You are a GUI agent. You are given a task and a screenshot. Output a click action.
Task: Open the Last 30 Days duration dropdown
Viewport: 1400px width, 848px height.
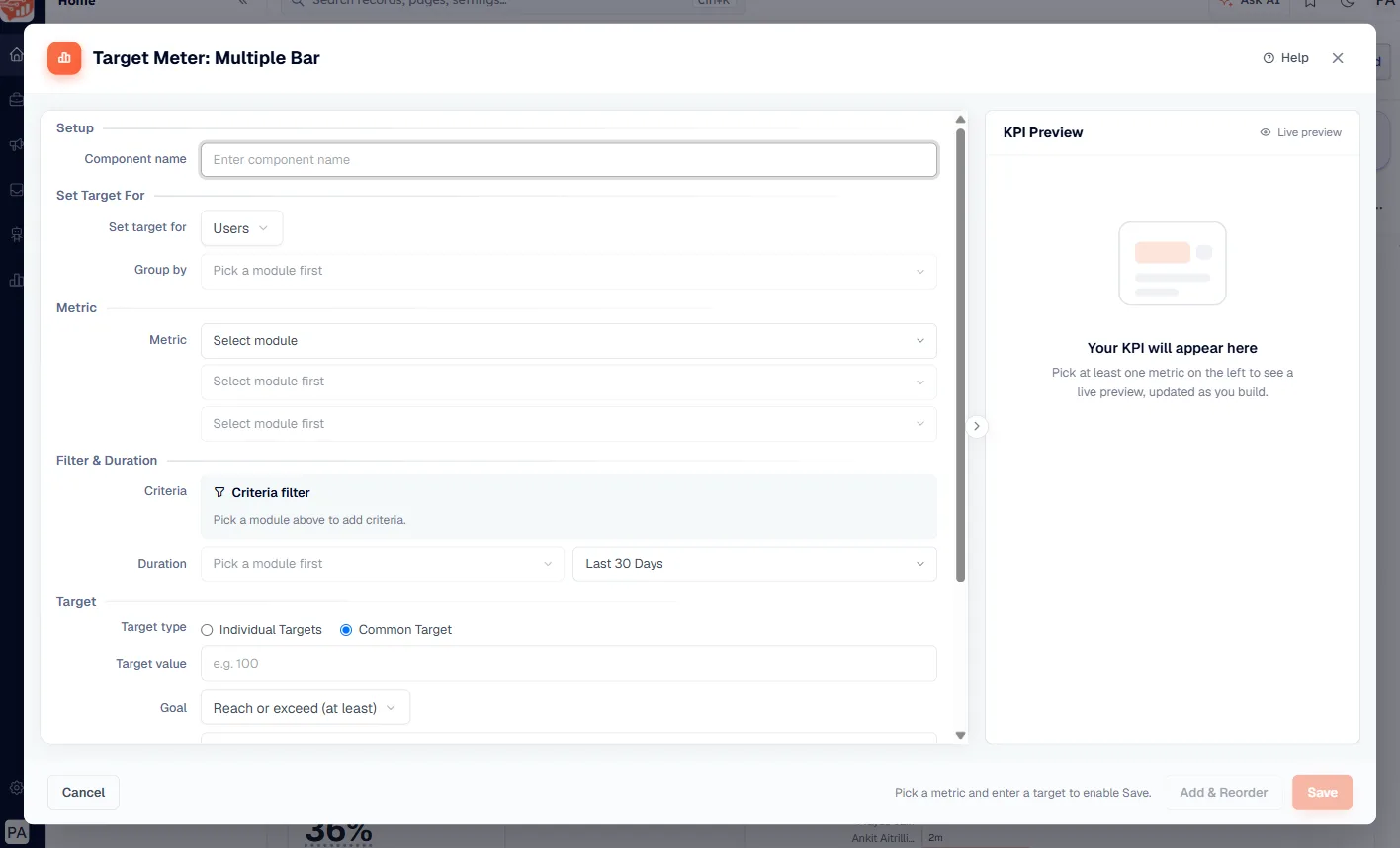pos(754,564)
